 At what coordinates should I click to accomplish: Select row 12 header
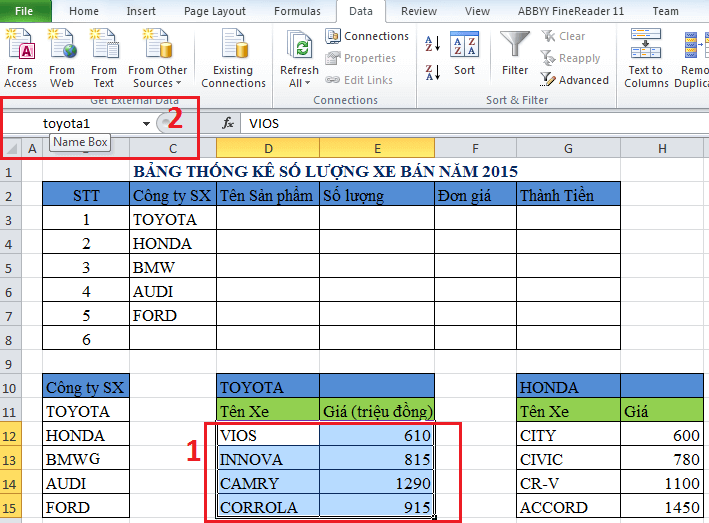[9, 436]
